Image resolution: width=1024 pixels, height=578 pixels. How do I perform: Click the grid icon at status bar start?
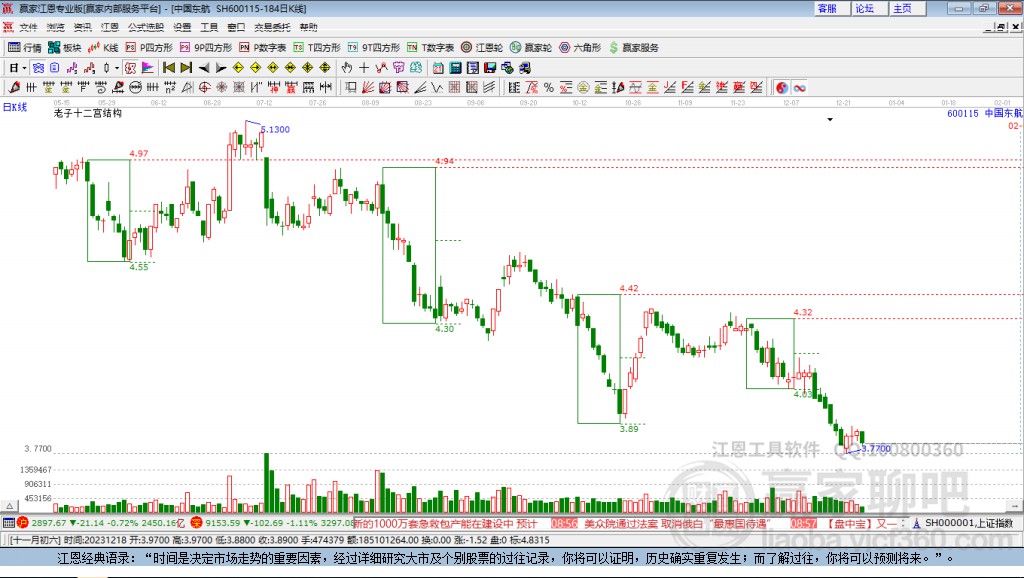click(x=8, y=523)
